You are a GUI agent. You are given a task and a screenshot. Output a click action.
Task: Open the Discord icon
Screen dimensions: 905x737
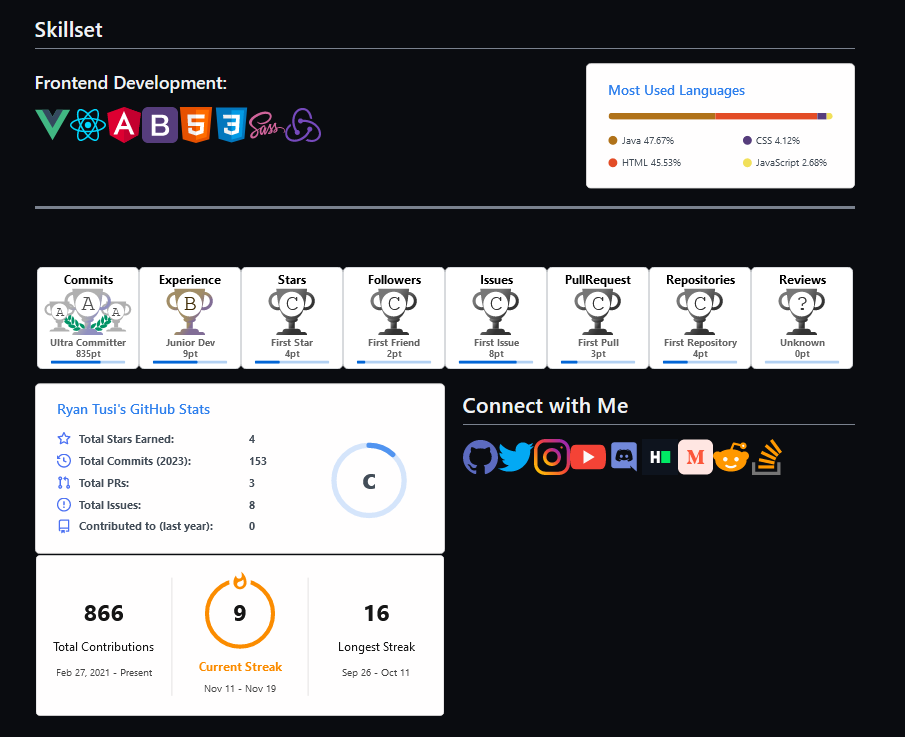click(624, 457)
